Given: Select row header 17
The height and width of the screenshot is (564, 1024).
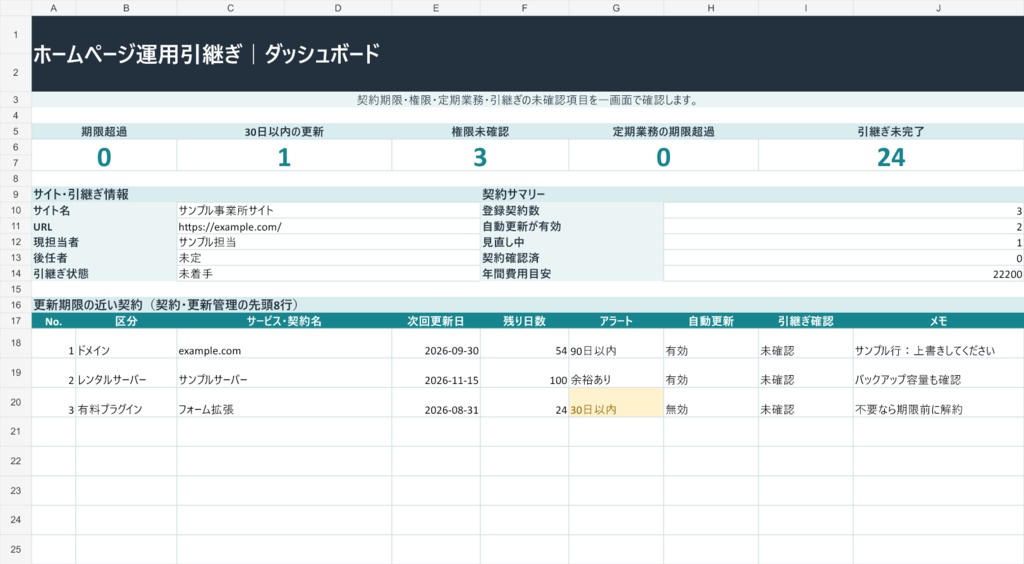Looking at the screenshot, I should pyautogui.click(x=16, y=321).
